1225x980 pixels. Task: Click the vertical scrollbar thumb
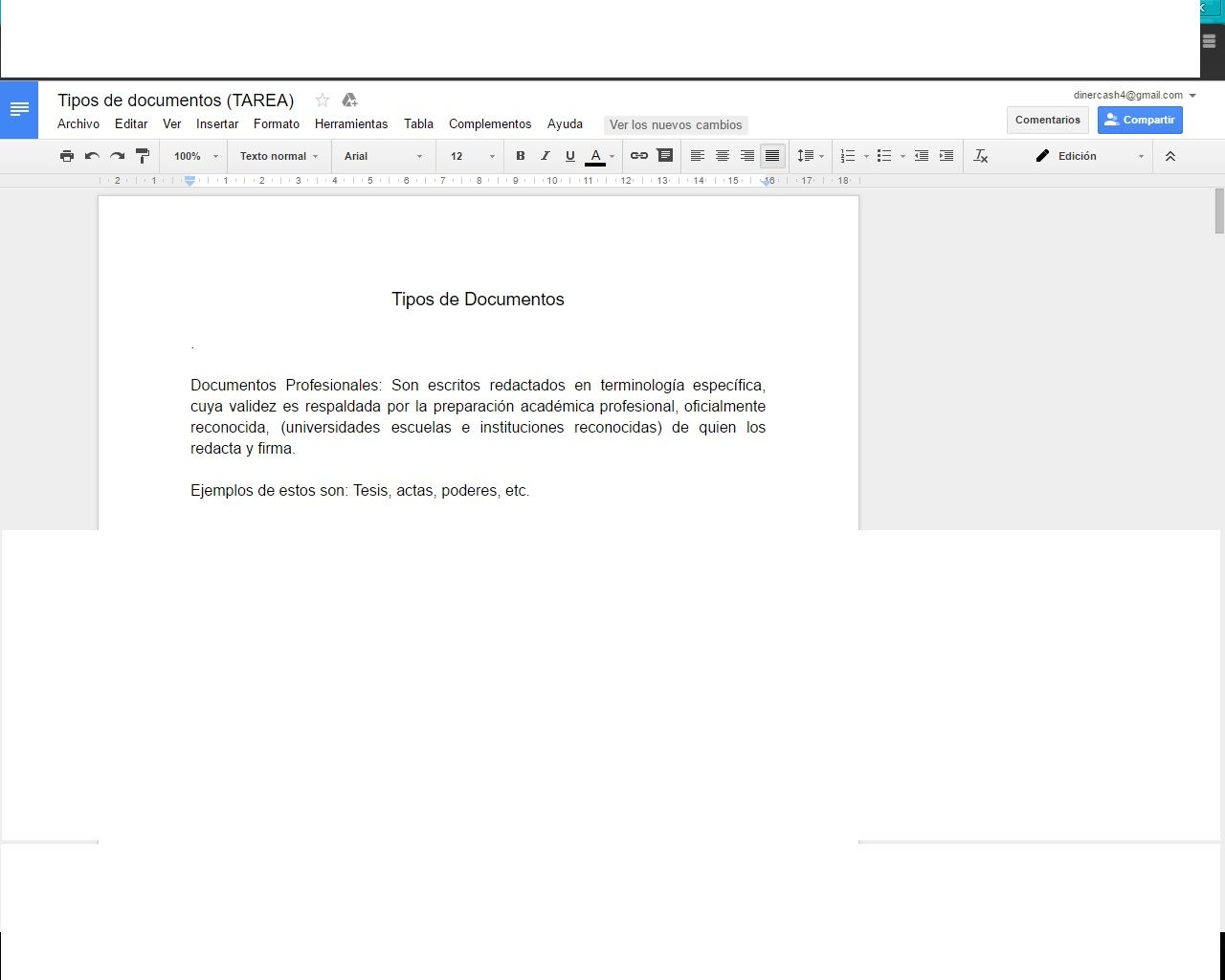[1219, 211]
